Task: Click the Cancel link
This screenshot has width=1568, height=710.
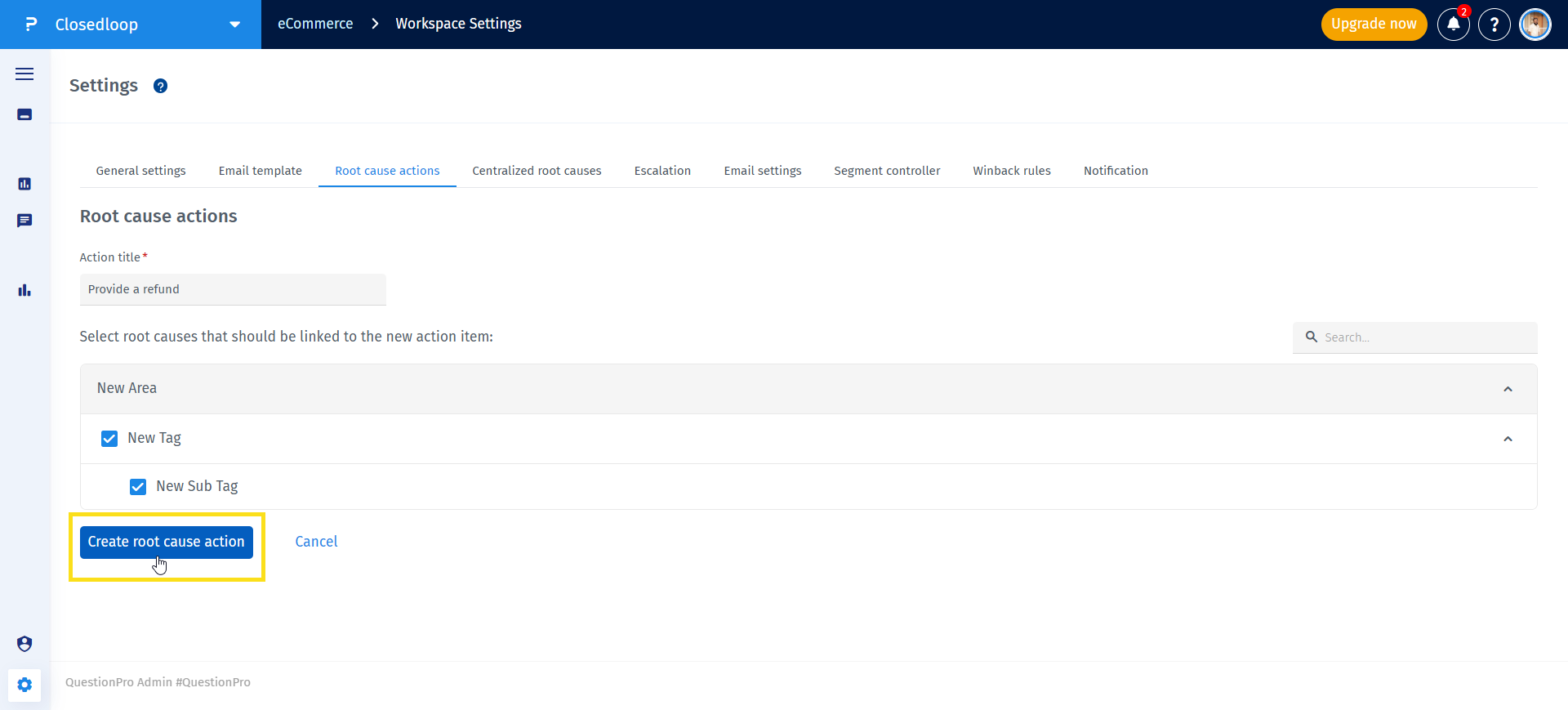Action: tap(316, 542)
